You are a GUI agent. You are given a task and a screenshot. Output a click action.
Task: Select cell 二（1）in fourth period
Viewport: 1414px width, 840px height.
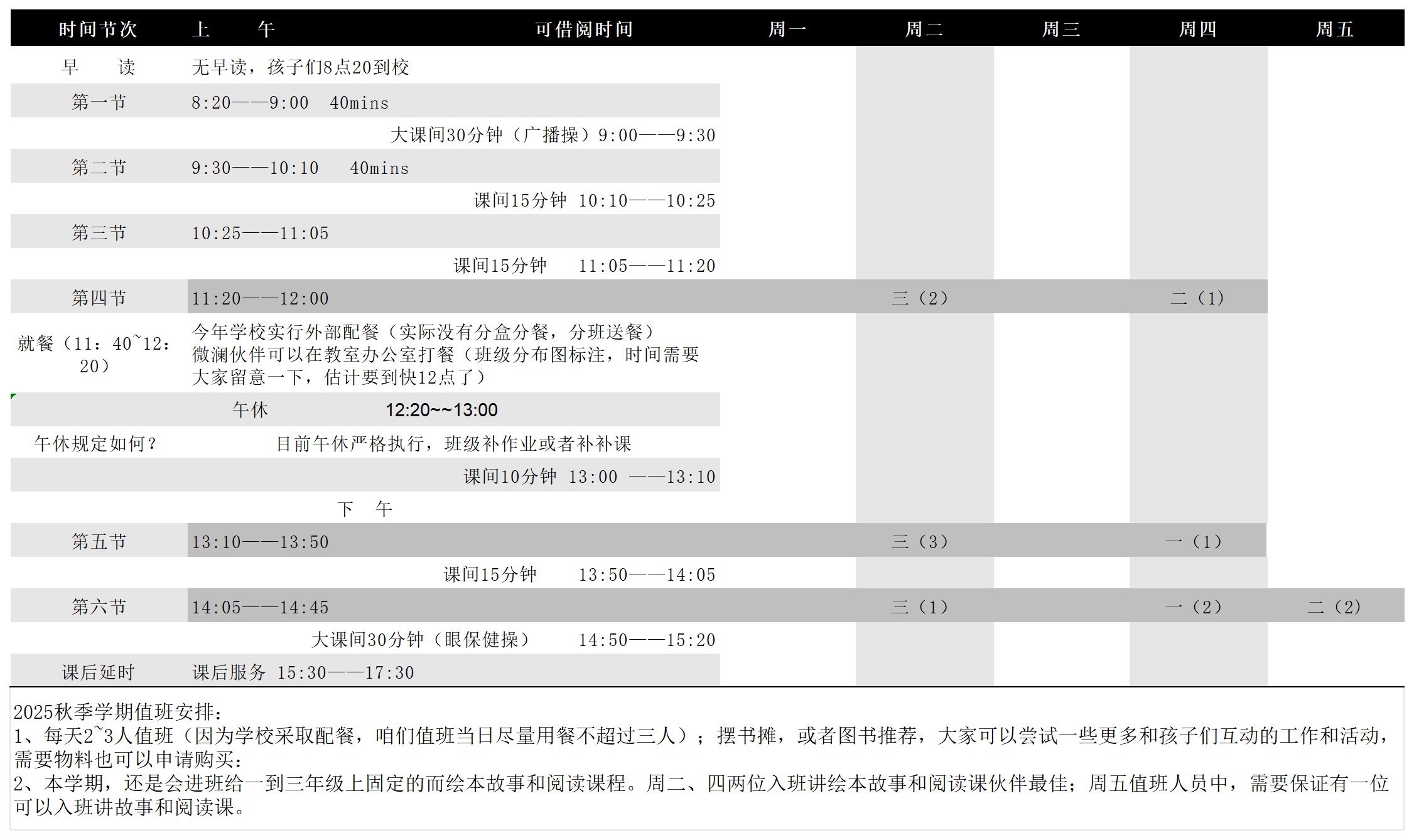pos(1197,298)
